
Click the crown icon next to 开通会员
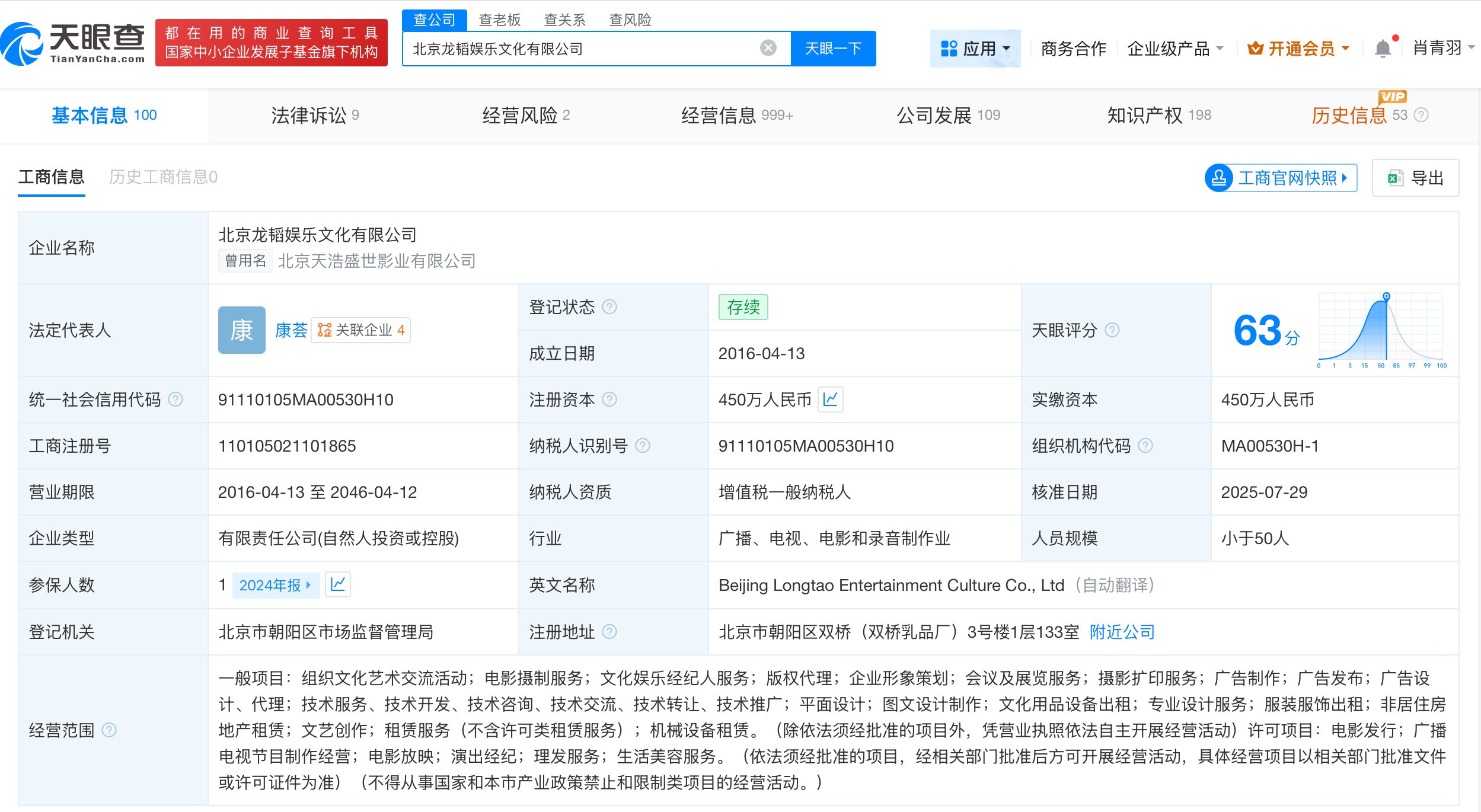click(x=1255, y=48)
